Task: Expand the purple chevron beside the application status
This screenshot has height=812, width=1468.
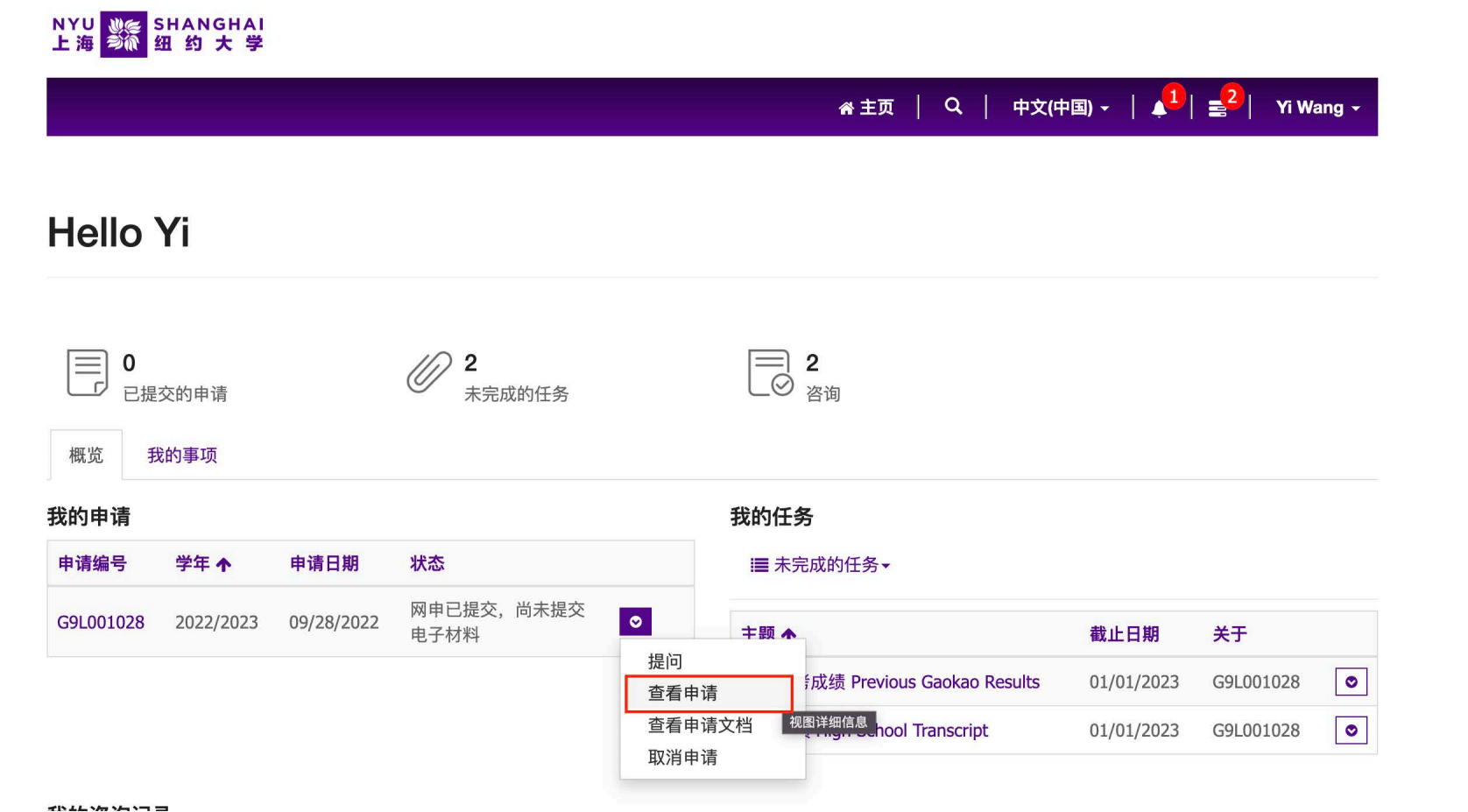Action: (636, 621)
